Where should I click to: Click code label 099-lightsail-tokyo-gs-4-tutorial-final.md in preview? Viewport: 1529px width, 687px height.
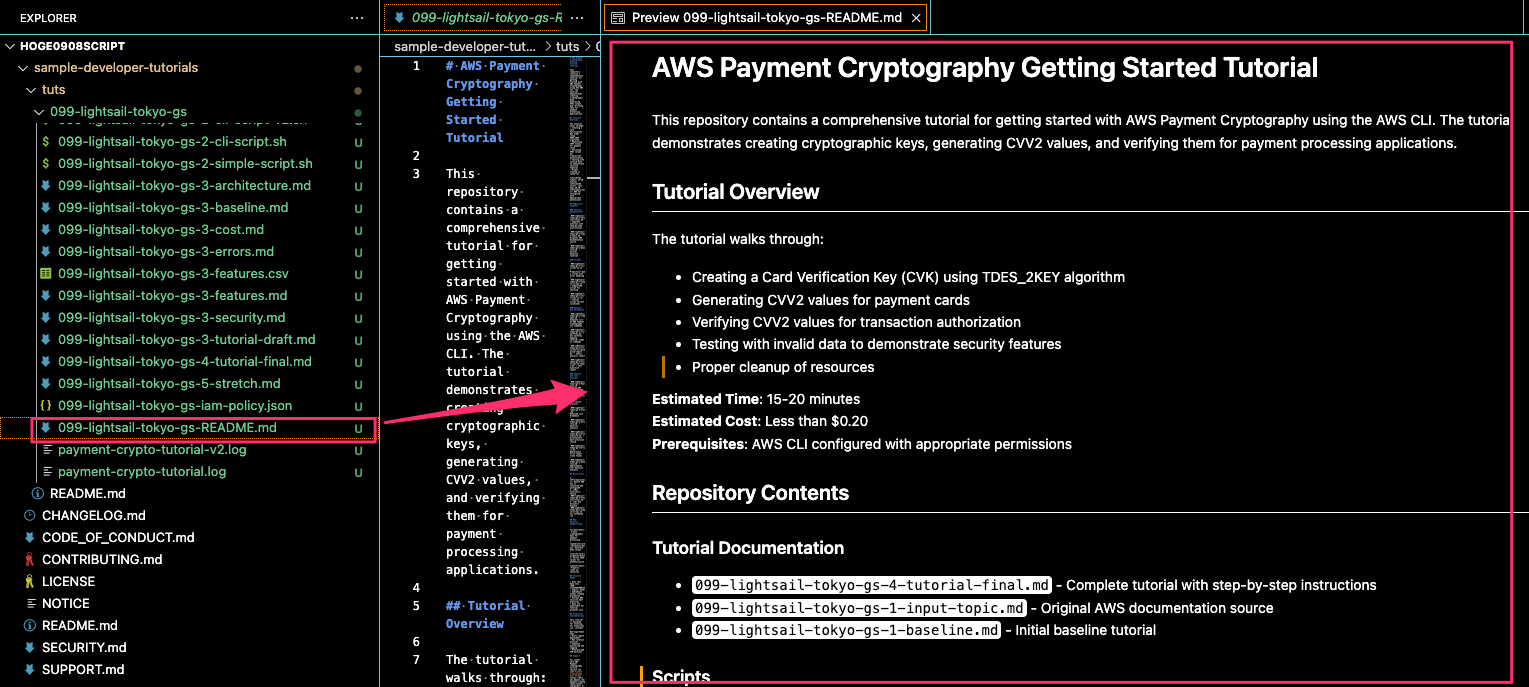[872, 585]
